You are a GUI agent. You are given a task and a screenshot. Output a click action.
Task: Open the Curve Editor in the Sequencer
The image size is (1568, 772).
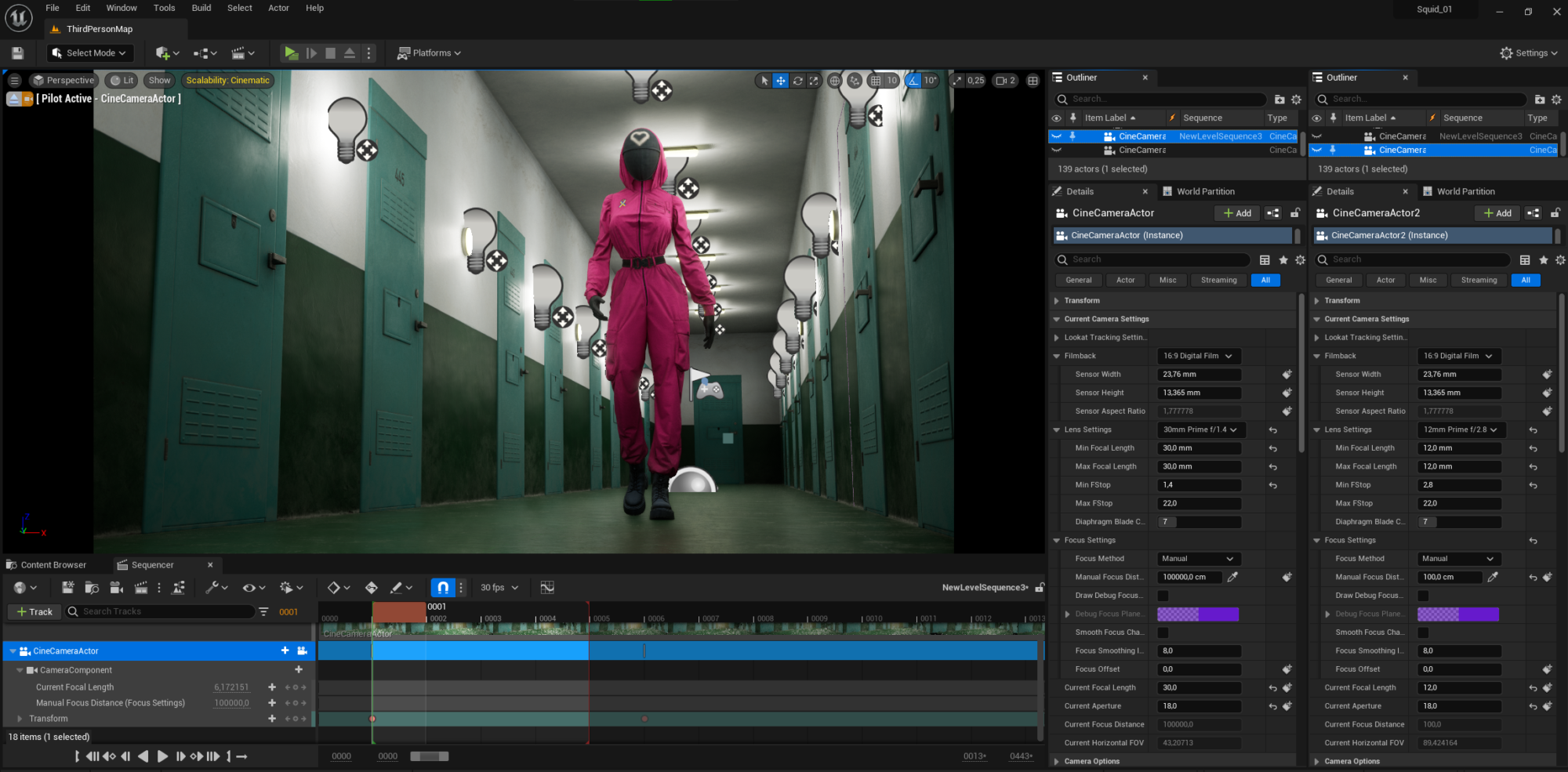(x=546, y=587)
